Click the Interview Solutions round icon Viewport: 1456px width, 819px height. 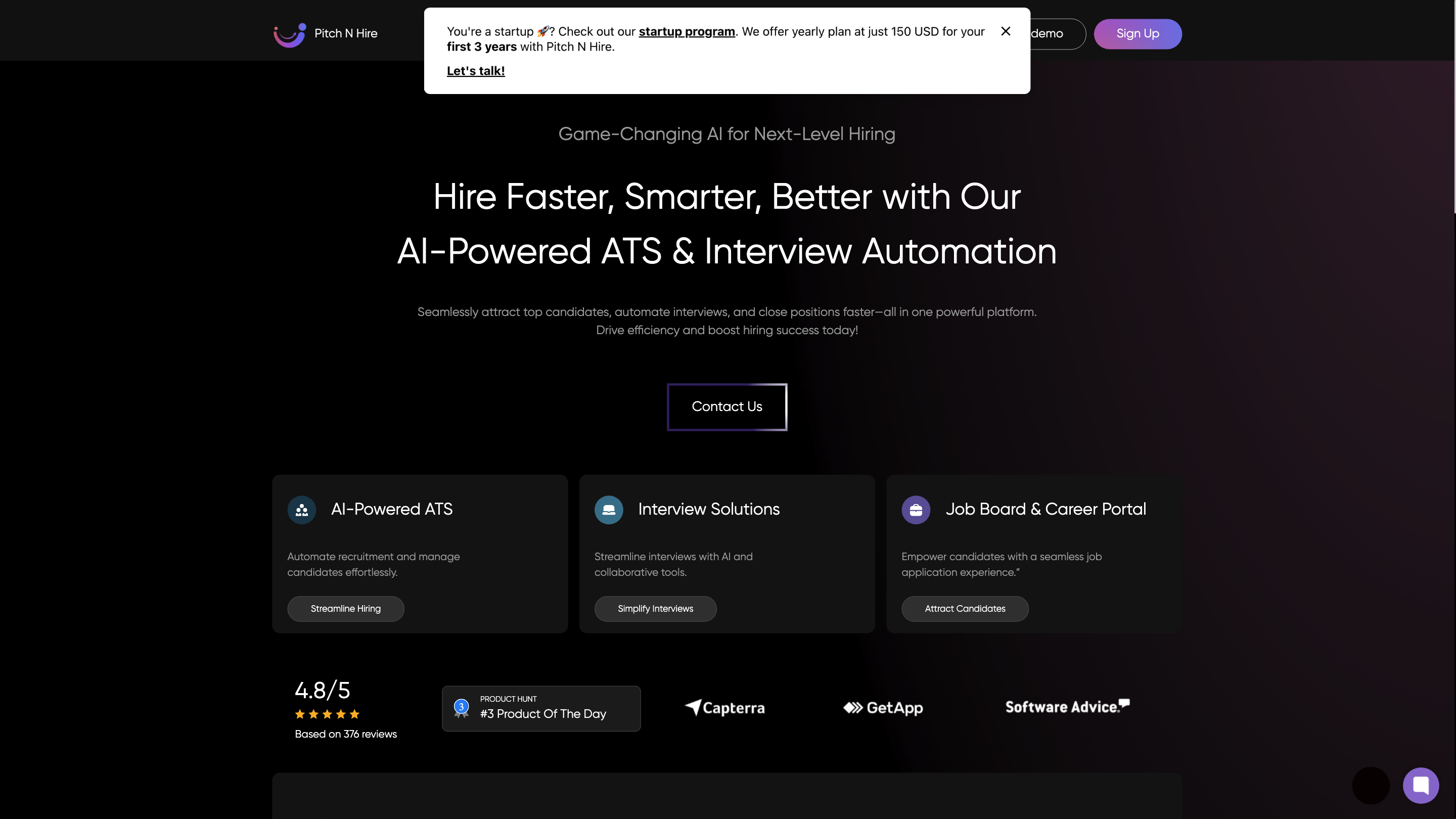click(x=609, y=510)
